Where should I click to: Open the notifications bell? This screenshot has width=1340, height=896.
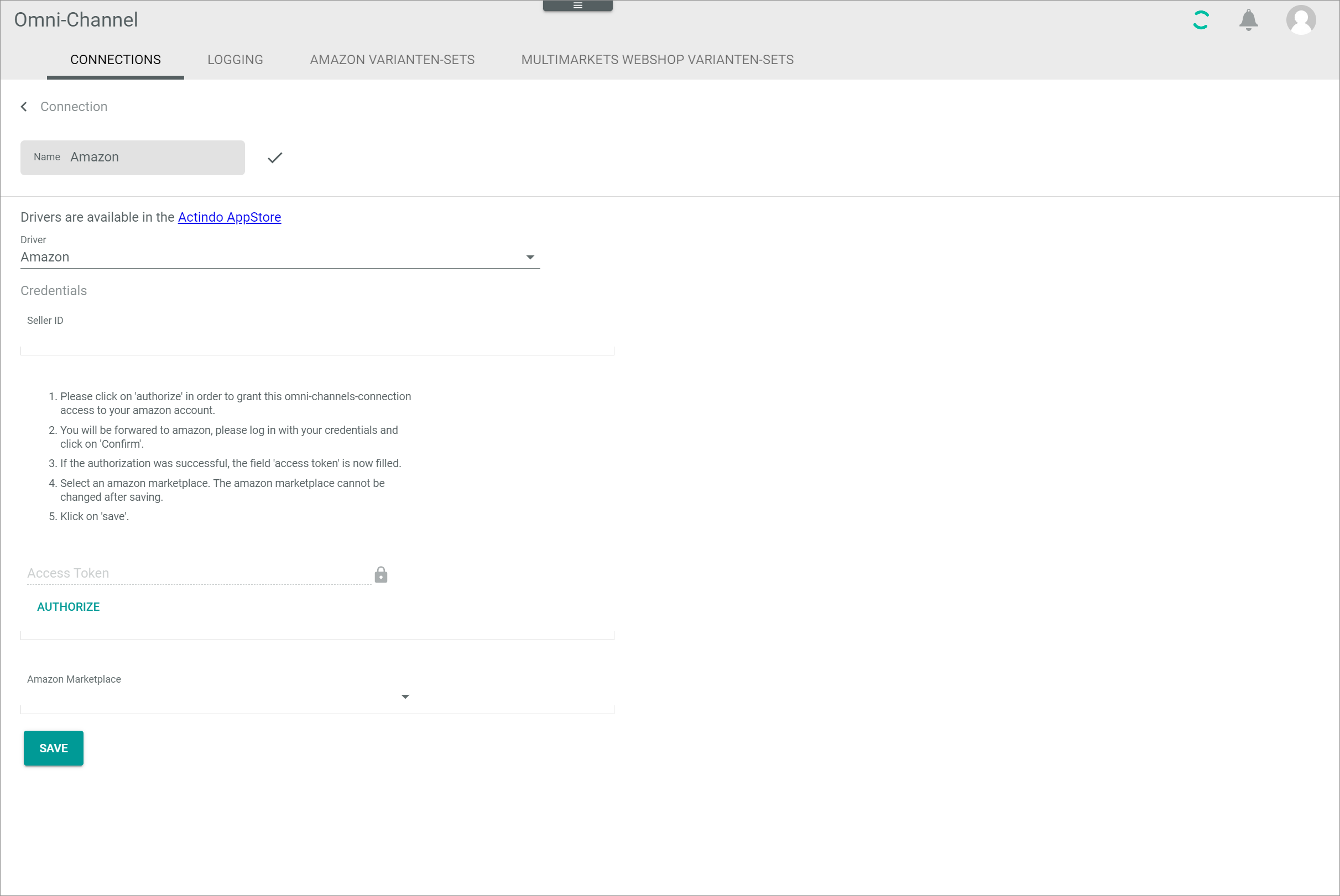click(1248, 20)
